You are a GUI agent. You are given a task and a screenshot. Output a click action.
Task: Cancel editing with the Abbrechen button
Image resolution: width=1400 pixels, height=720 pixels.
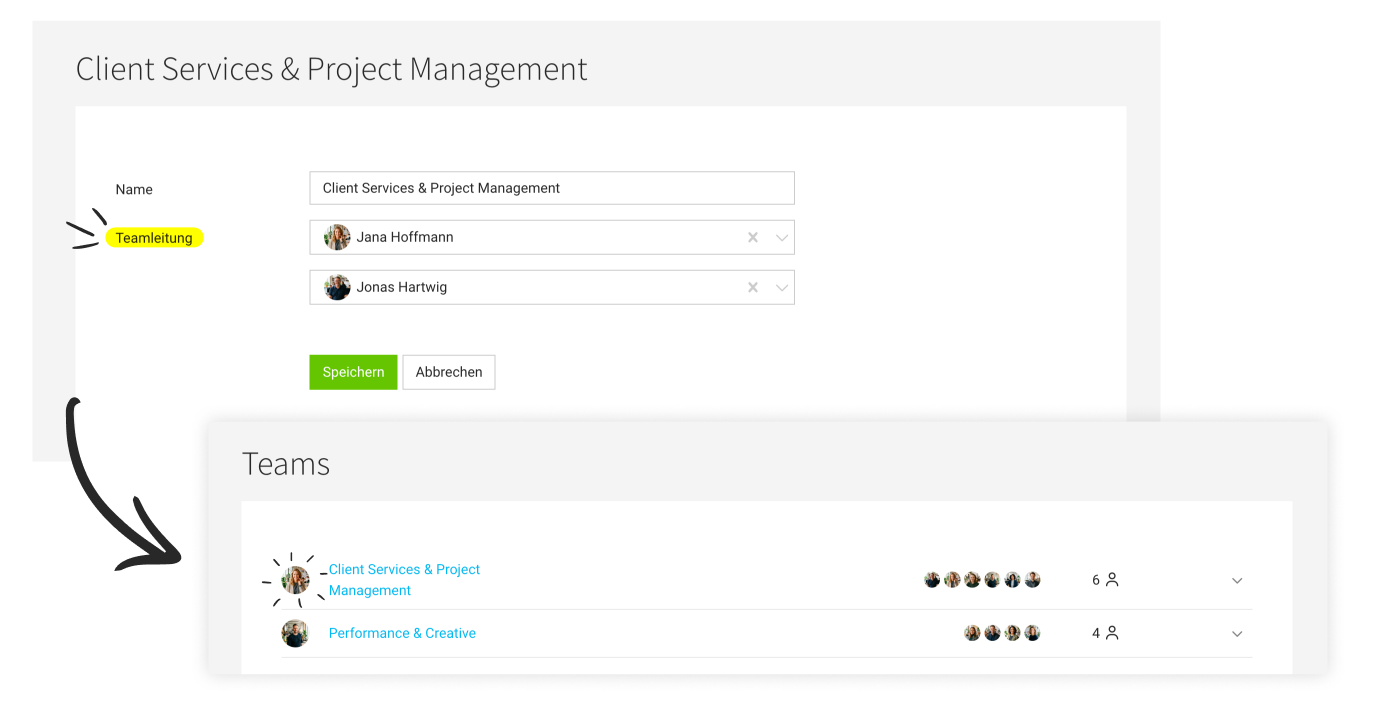[x=449, y=372]
